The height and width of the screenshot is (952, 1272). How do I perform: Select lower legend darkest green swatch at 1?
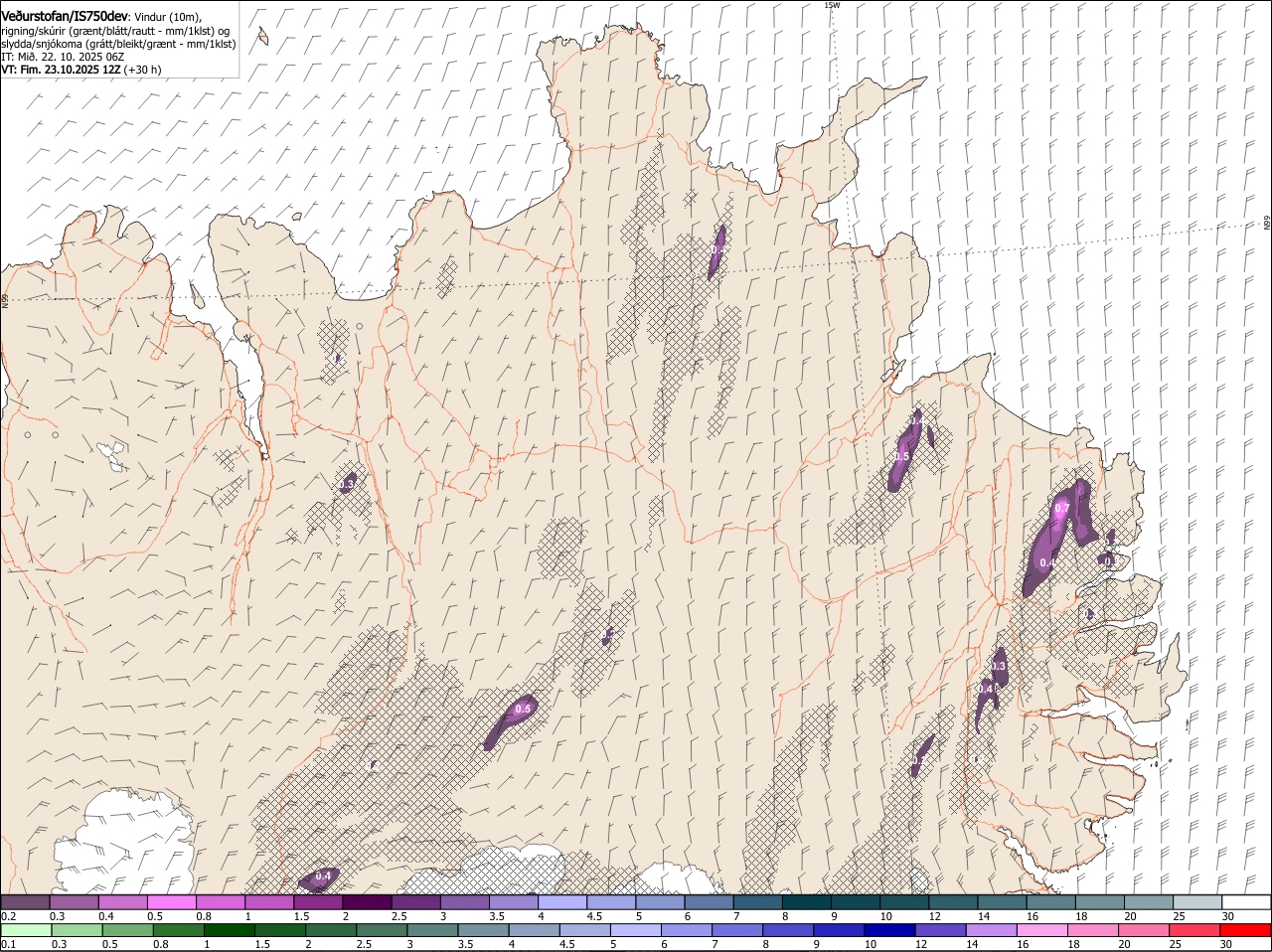tap(229, 930)
